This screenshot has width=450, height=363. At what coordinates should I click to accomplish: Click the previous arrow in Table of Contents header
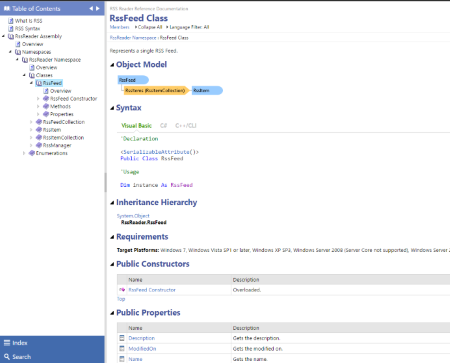tap(91, 9)
